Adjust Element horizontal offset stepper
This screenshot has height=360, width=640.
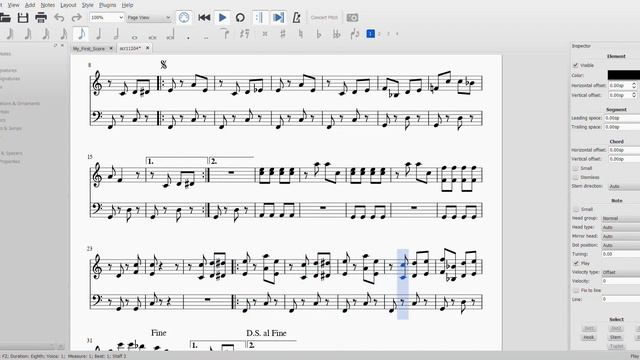coord(634,85)
